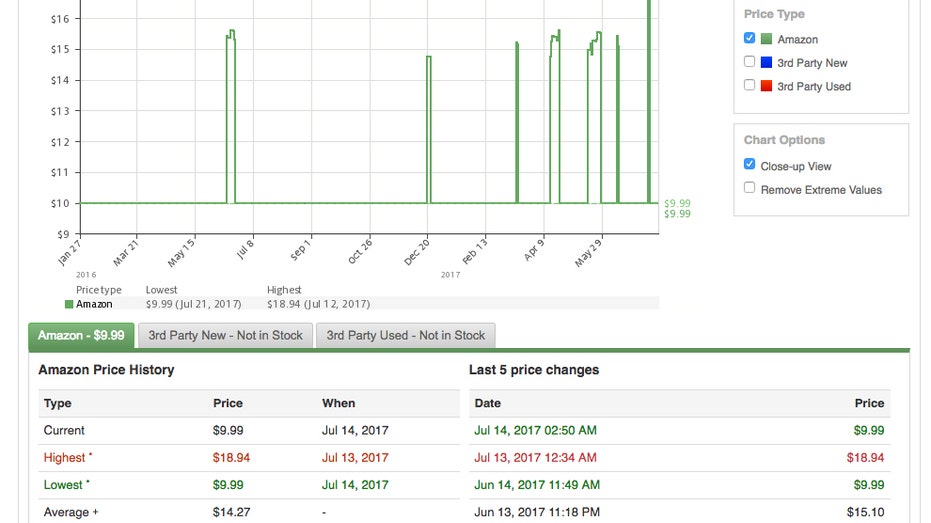The image size is (931, 523).
Task: Click the red 3rd Party Used swatch
Action: [x=767, y=86]
